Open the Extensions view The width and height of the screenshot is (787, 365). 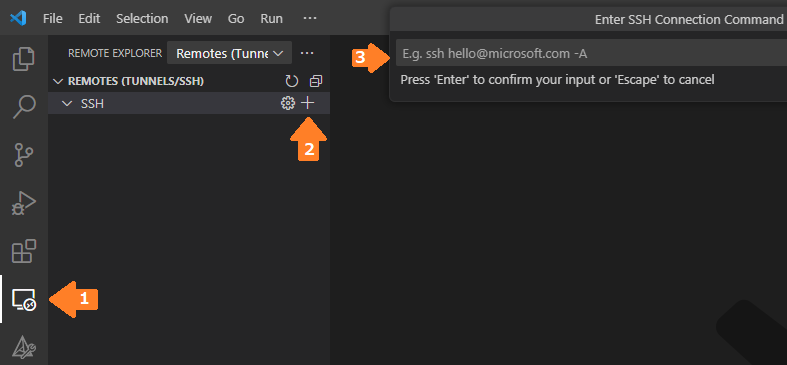pyautogui.click(x=24, y=251)
